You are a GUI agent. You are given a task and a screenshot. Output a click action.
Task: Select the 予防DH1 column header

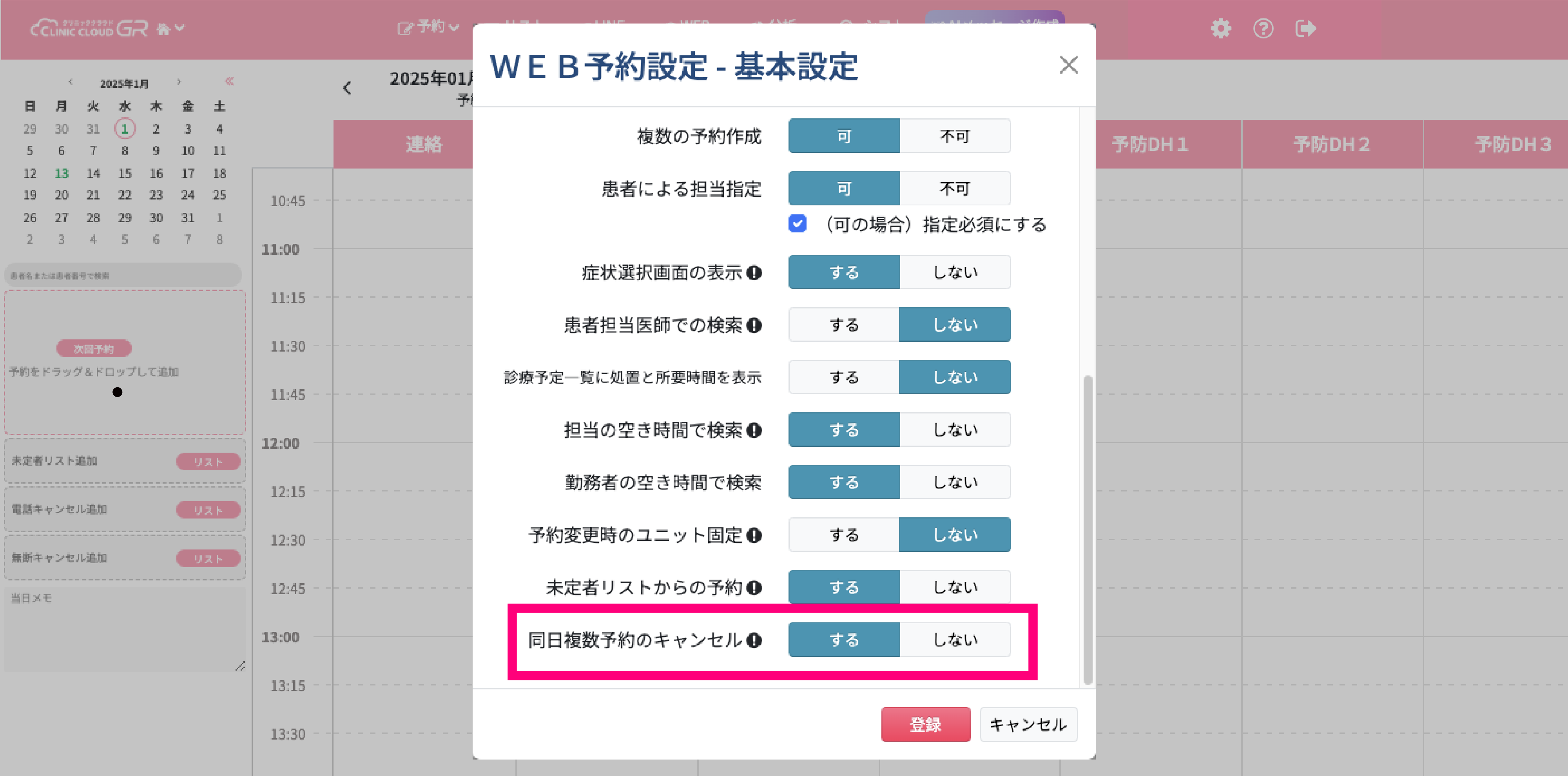coord(1150,144)
